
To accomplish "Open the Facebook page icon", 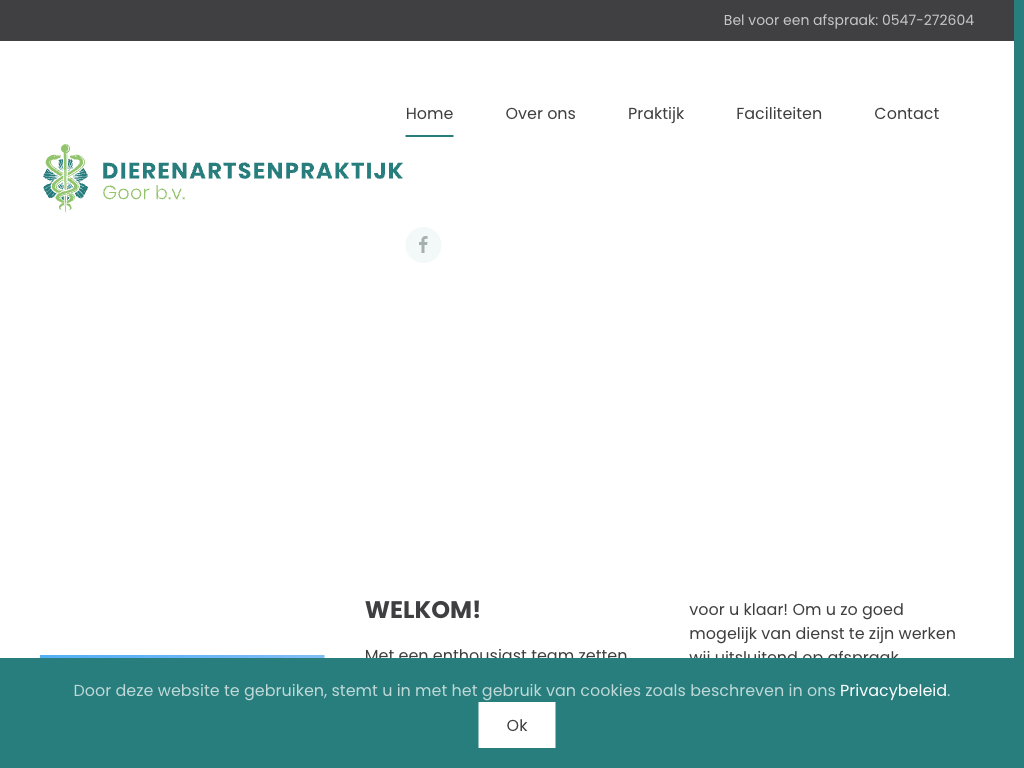I will (x=423, y=245).
